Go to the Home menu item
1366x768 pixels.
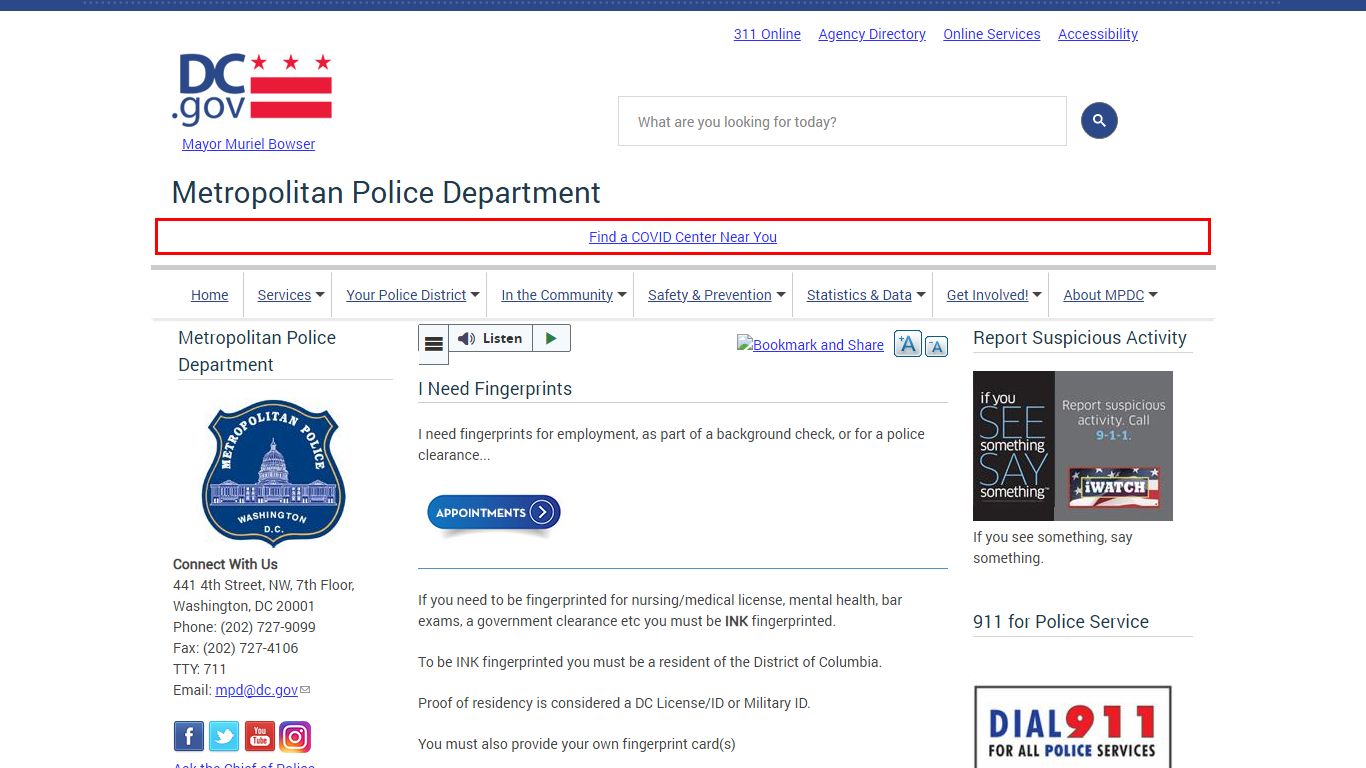[210, 295]
